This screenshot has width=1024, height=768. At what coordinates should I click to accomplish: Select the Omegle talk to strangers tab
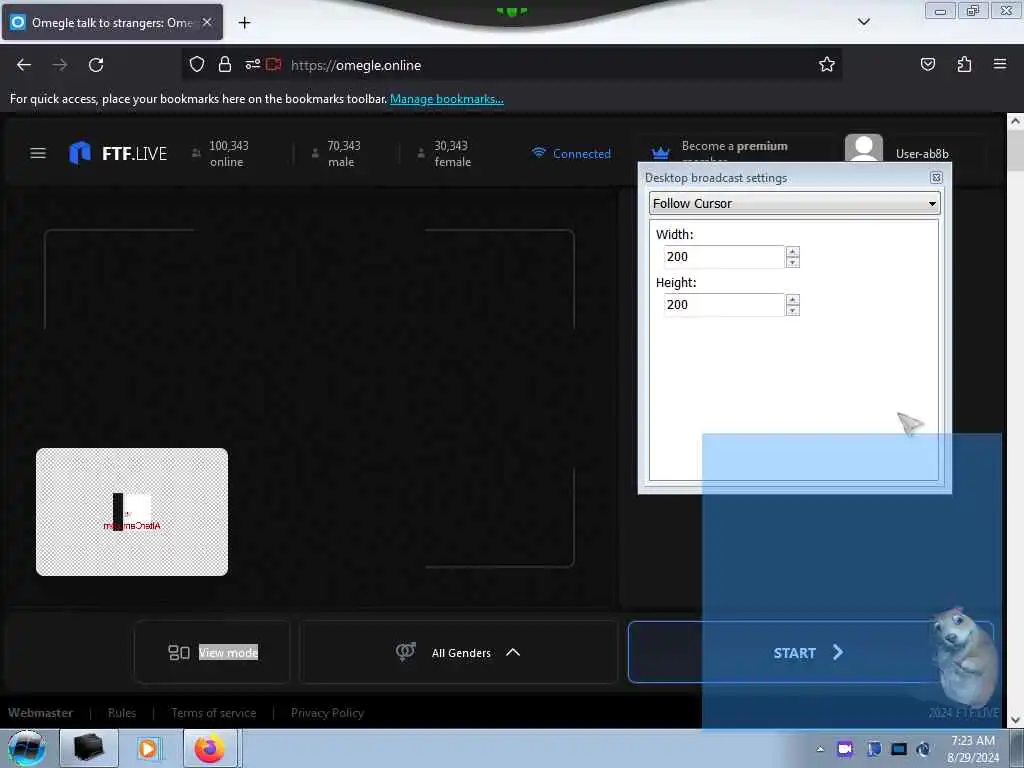pos(112,23)
